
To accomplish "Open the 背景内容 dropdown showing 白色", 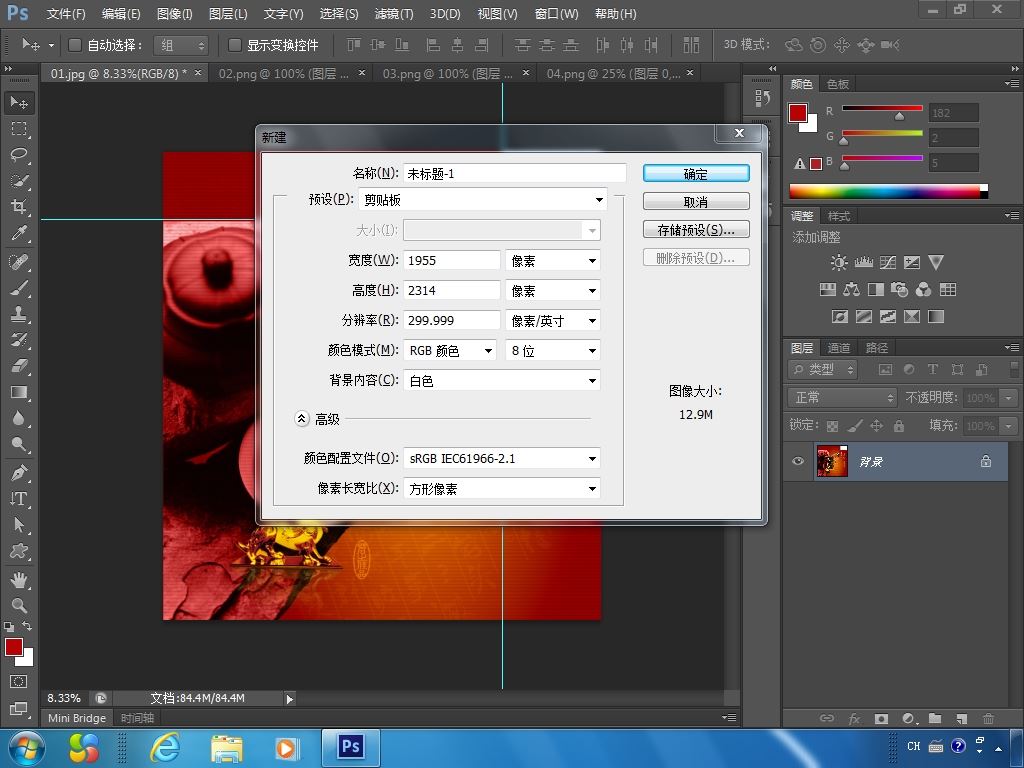I will click(502, 381).
